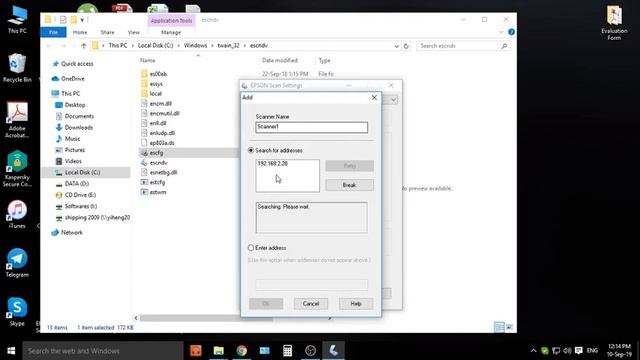This screenshot has width=640, height=360.
Task: Open Skype desktop shortcut
Action: tap(17, 312)
